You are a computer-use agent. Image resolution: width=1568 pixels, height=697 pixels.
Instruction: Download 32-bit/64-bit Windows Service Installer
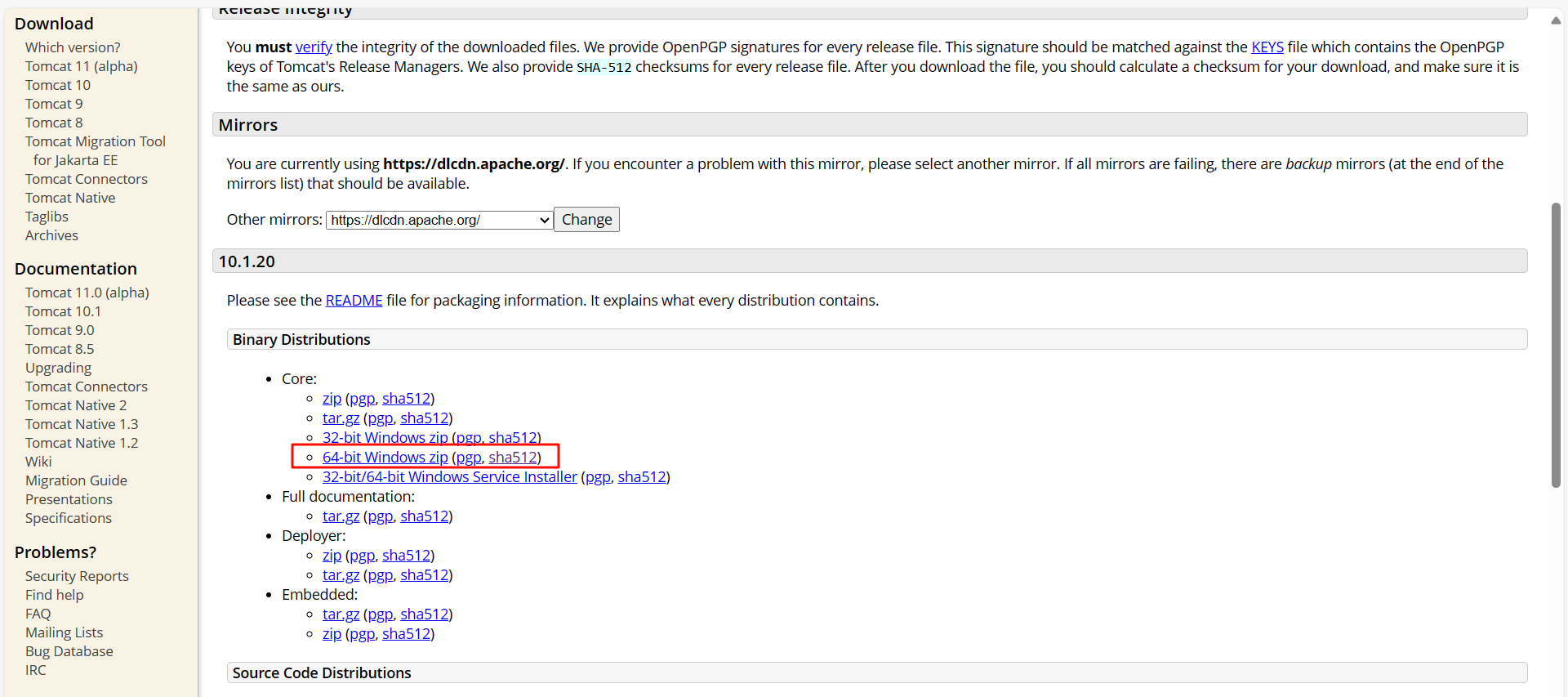[x=450, y=477]
